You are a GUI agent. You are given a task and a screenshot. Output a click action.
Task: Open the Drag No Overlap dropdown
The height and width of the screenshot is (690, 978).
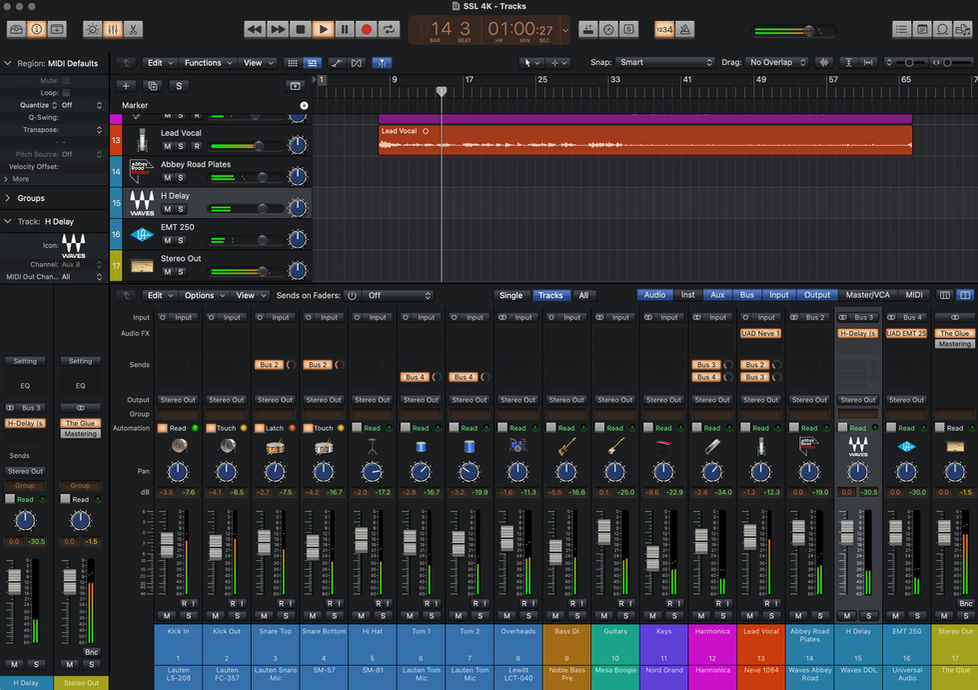tap(777, 62)
